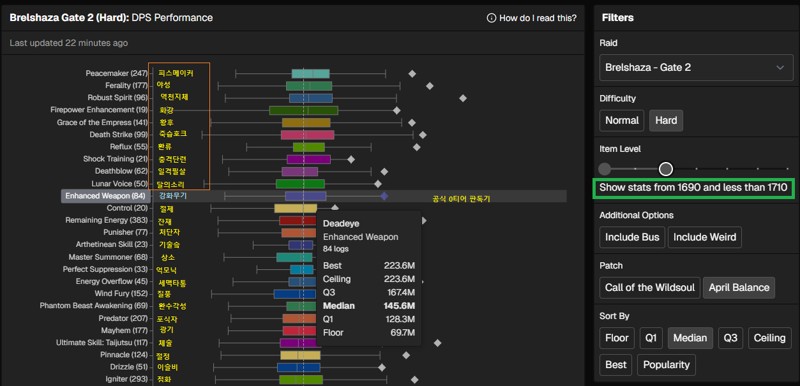The image size is (800, 386).
Task: Click the Grace of the Empress (141) label
Action: 103,122
